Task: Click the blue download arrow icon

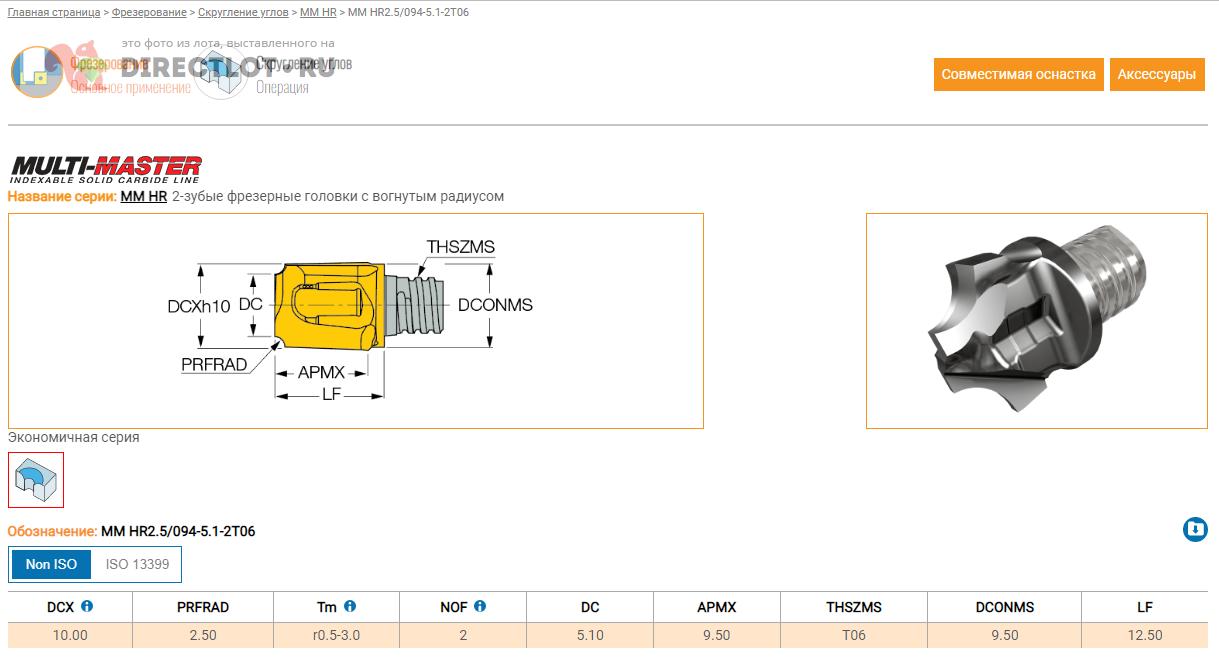Action: click(1195, 529)
